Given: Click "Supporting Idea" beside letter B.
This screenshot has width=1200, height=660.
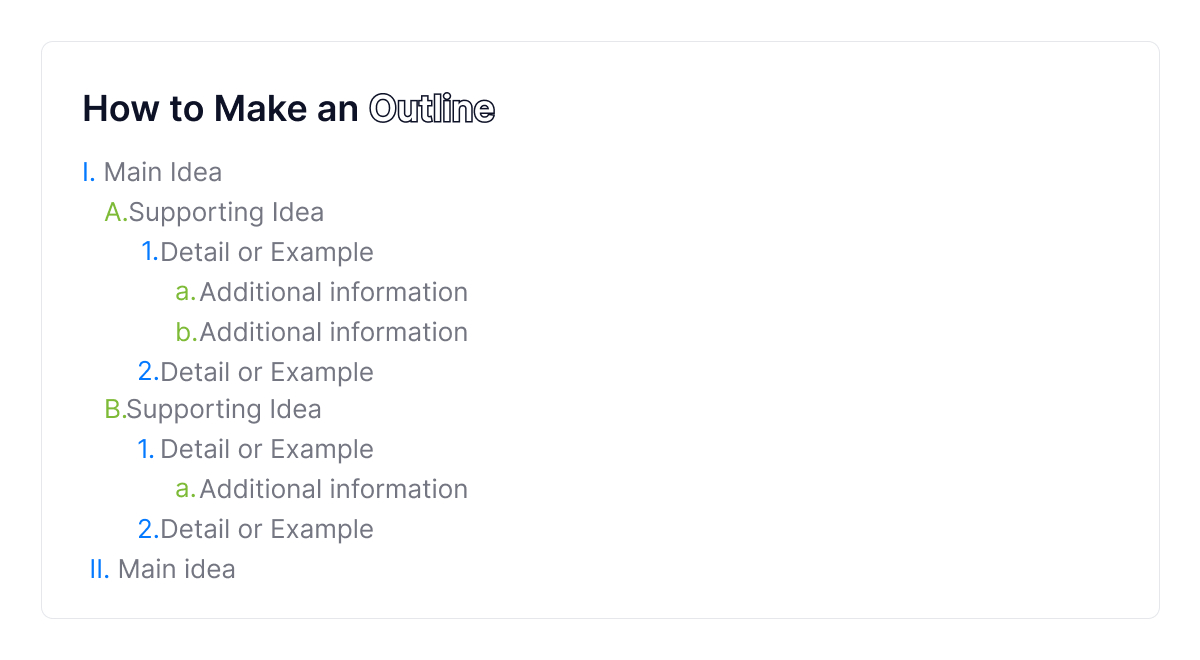Looking at the screenshot, I should [225, 409].
